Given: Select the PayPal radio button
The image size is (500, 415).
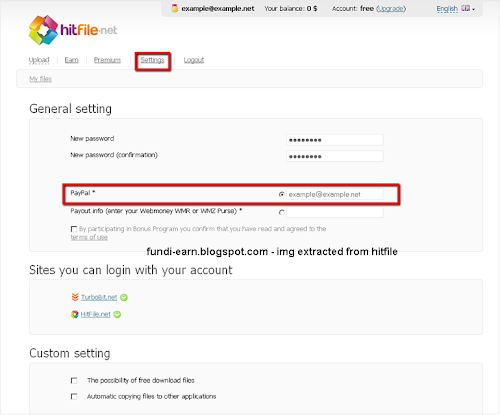Looking at the screenshot, I should (x=282, y=194).
